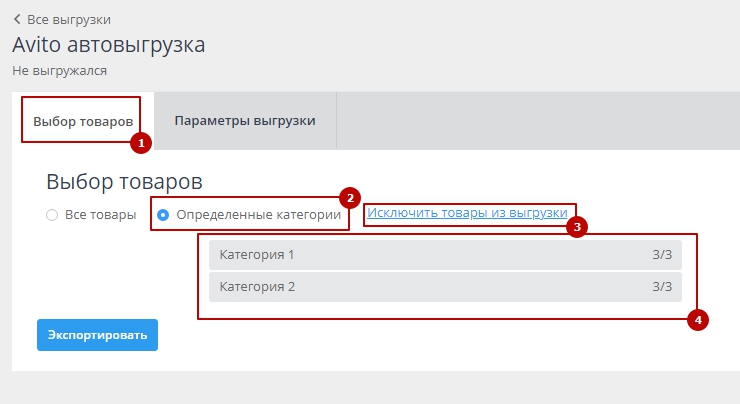Click the red marker number 4
740x404 pixels.
coord(699,320)
